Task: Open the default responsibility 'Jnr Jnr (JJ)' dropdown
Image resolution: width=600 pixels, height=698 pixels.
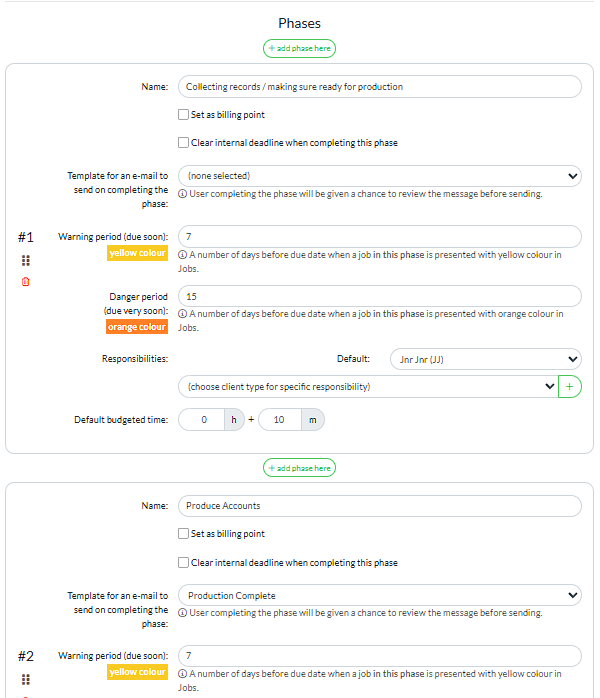Action: [x=471, y=358]
